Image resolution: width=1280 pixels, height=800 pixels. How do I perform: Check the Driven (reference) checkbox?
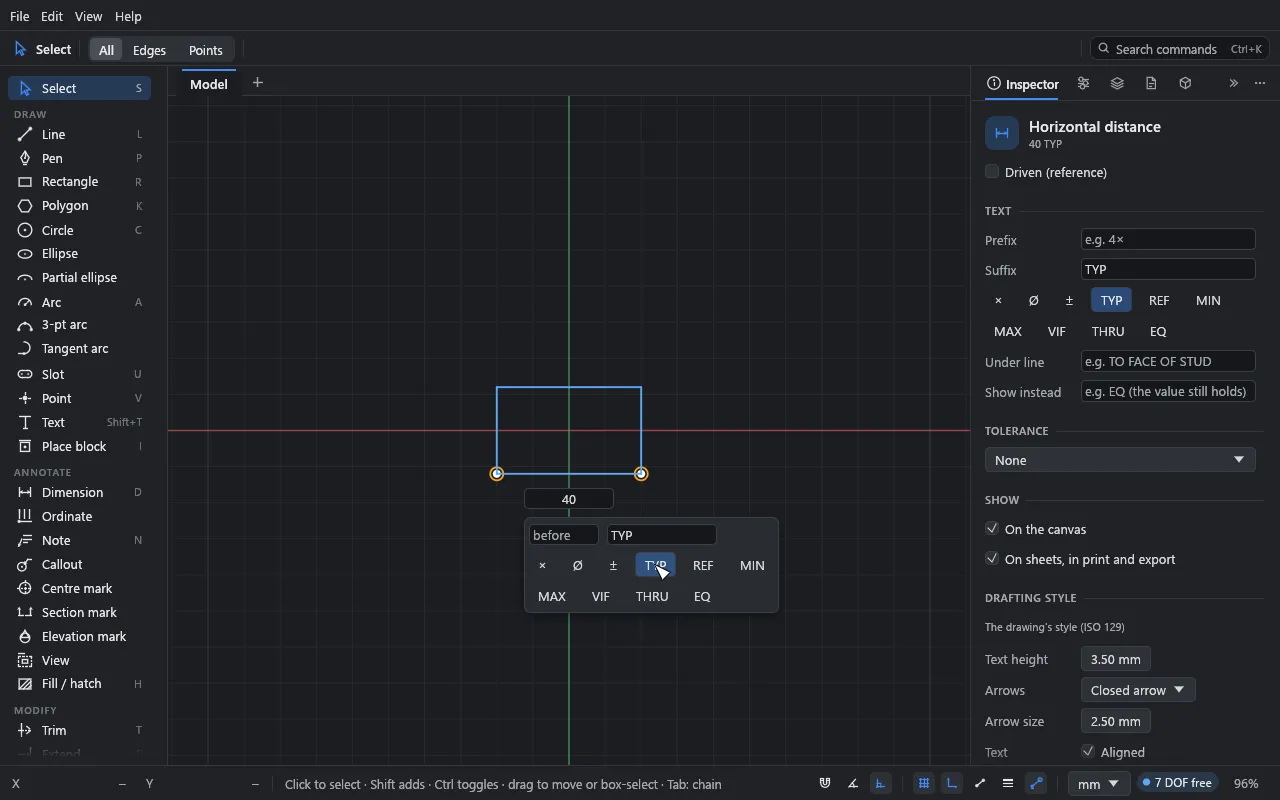click(x=992, y=172)
